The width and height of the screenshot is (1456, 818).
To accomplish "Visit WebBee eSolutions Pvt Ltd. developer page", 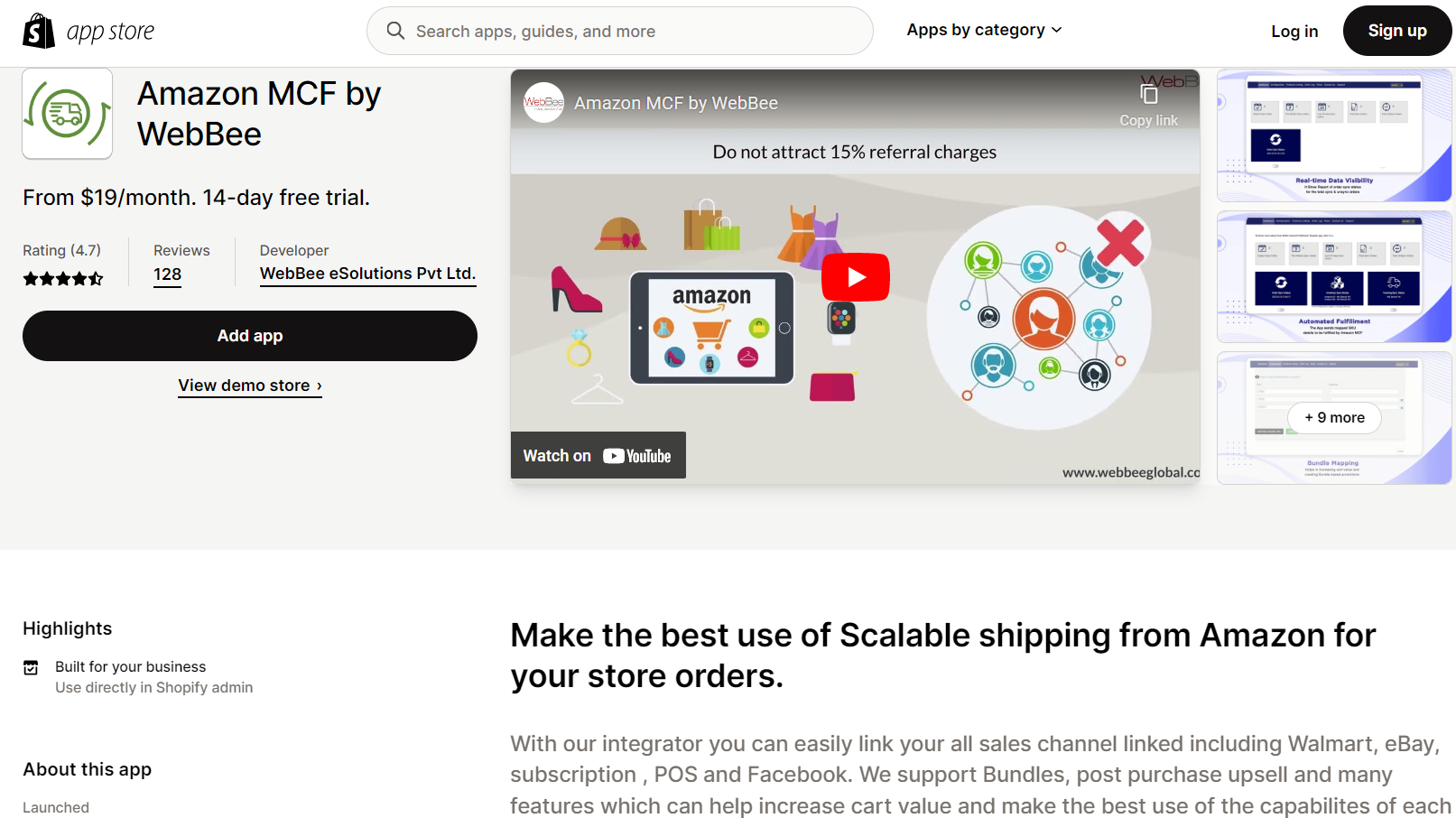I will (x=367, y=274).
